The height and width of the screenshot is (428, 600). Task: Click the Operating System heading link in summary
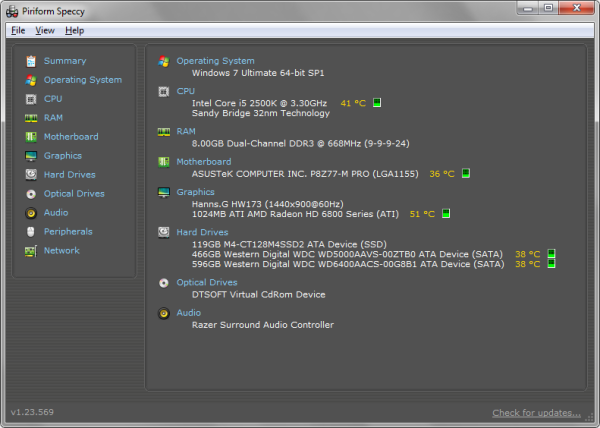(x=215, y=61)
